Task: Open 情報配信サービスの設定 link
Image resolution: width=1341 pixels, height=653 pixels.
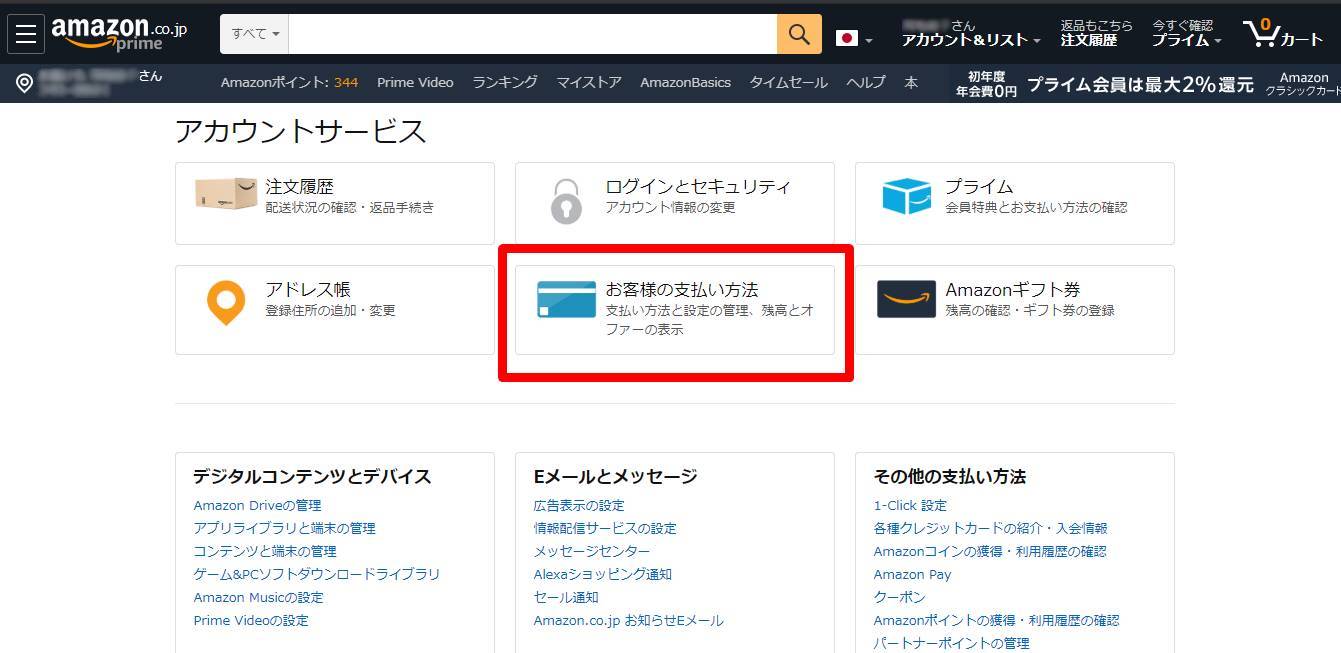Action: (x=605, y=529)
